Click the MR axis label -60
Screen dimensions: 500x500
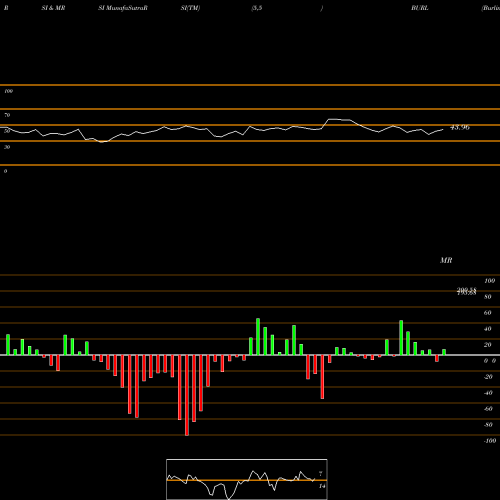coord(488,409)
